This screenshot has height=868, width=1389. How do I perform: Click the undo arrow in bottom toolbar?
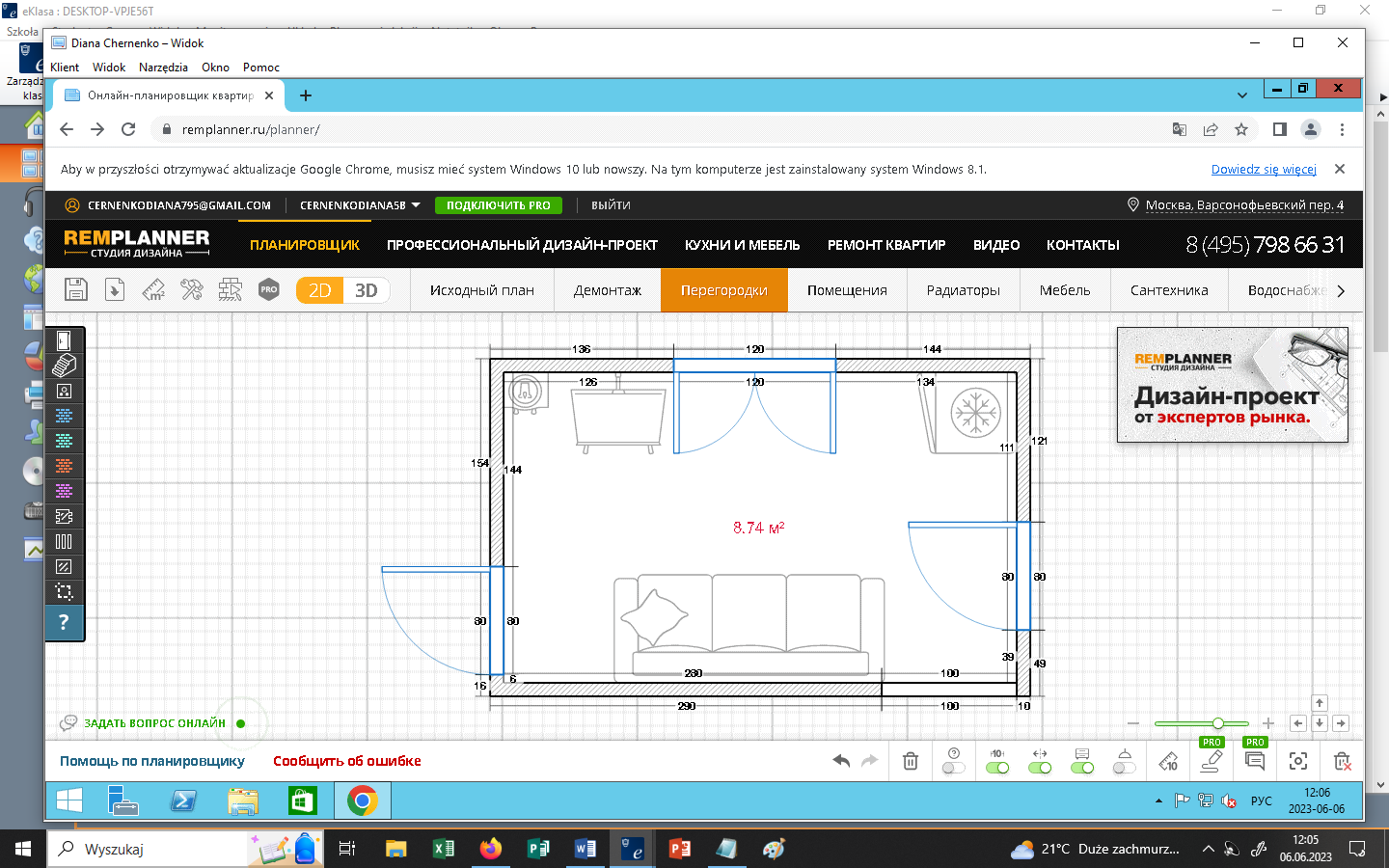coord(841,761)
